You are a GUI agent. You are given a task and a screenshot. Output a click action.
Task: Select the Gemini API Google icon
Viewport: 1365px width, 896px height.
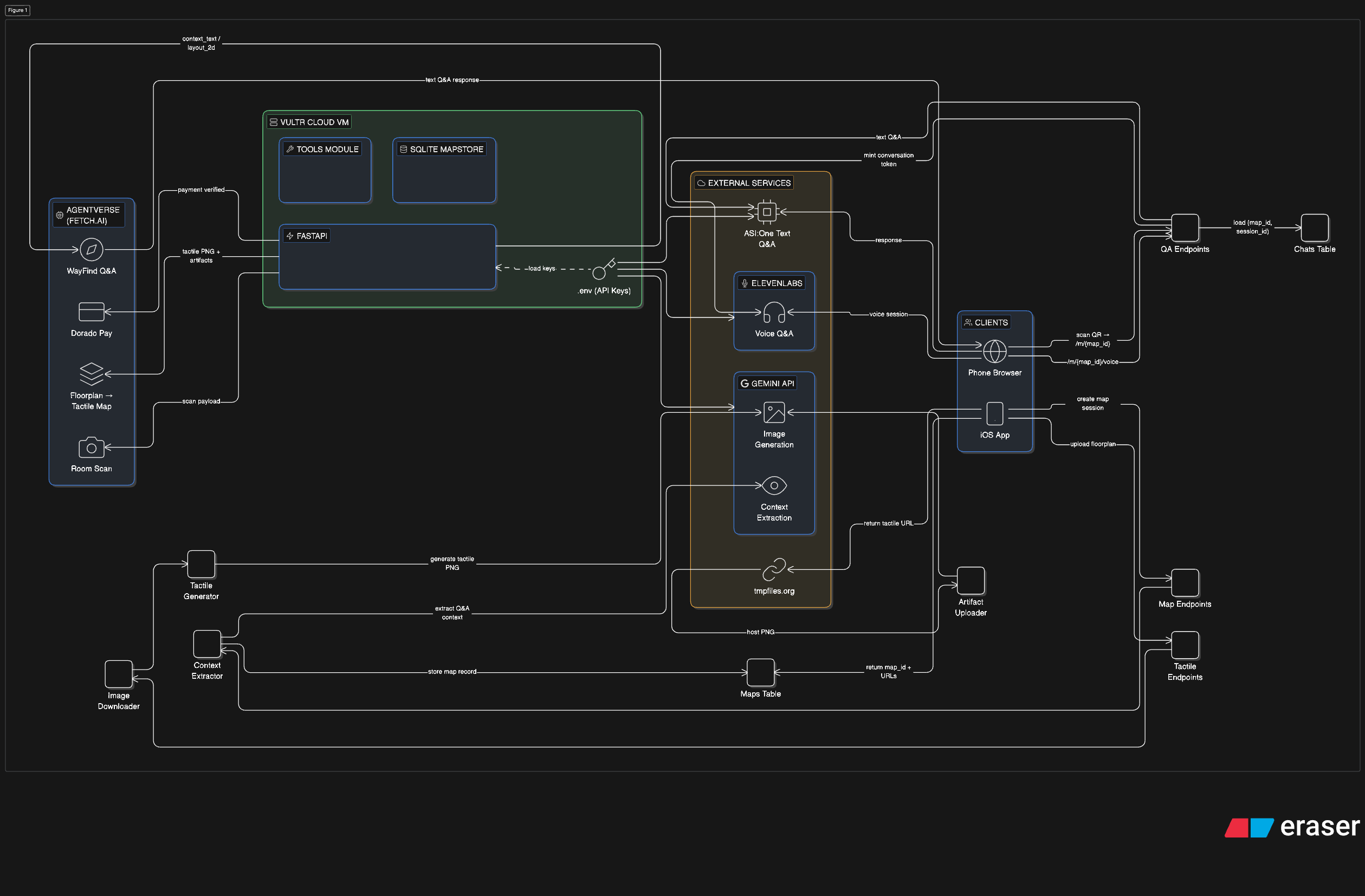coord(745,383)
